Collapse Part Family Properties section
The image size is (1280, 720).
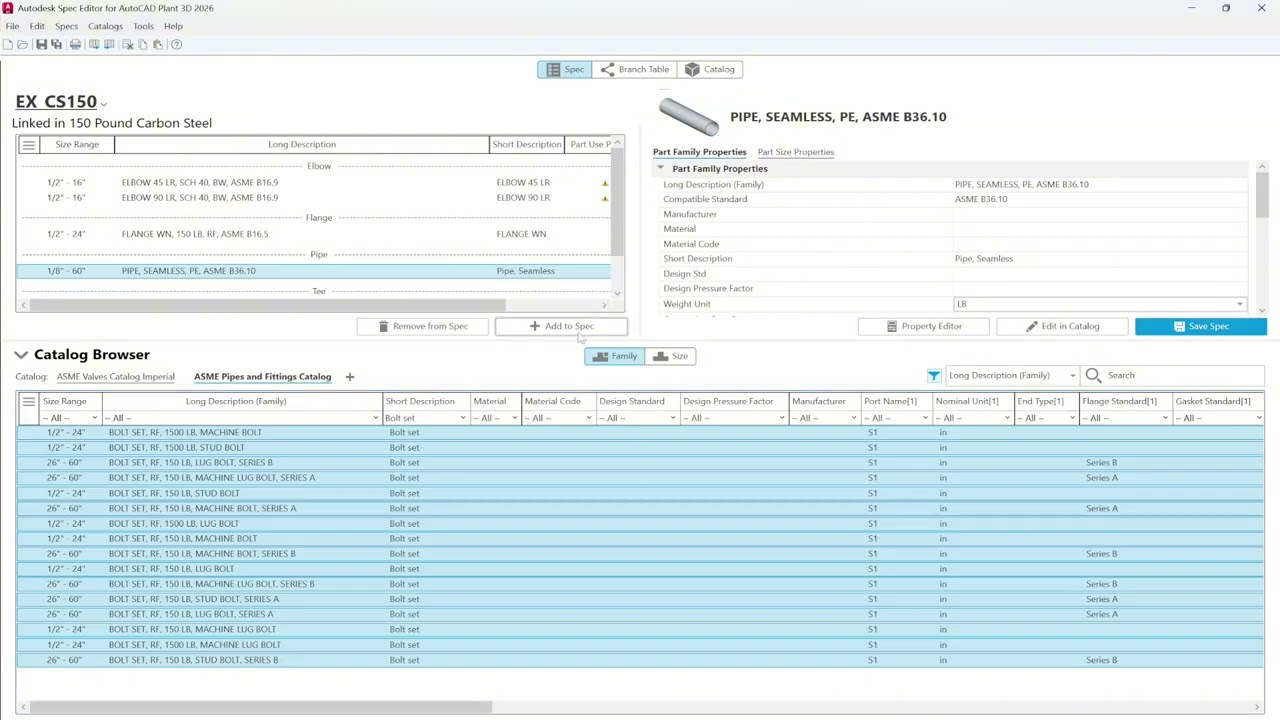tap(660, 169)
